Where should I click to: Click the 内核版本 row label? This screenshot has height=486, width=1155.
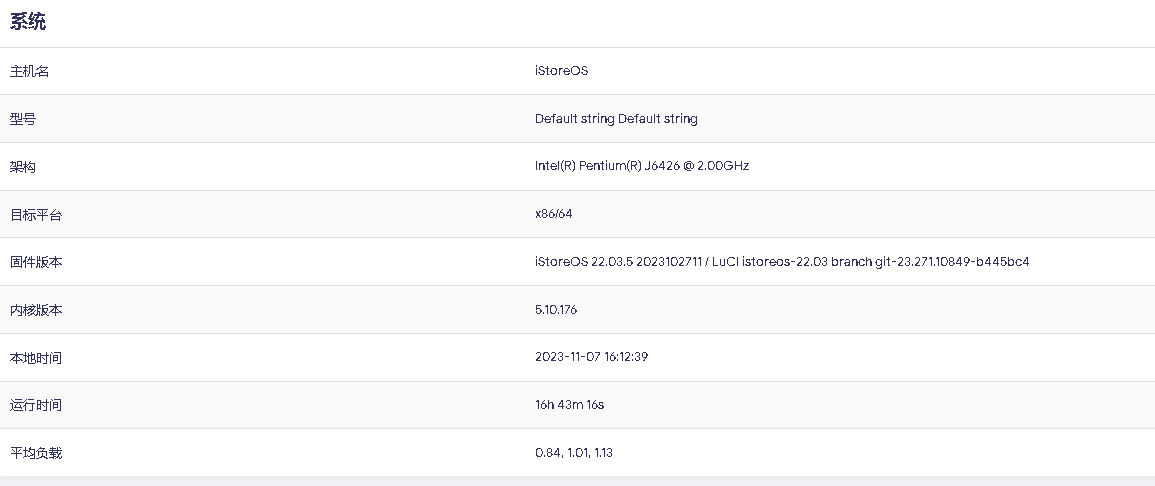click(x=36, y=310)
